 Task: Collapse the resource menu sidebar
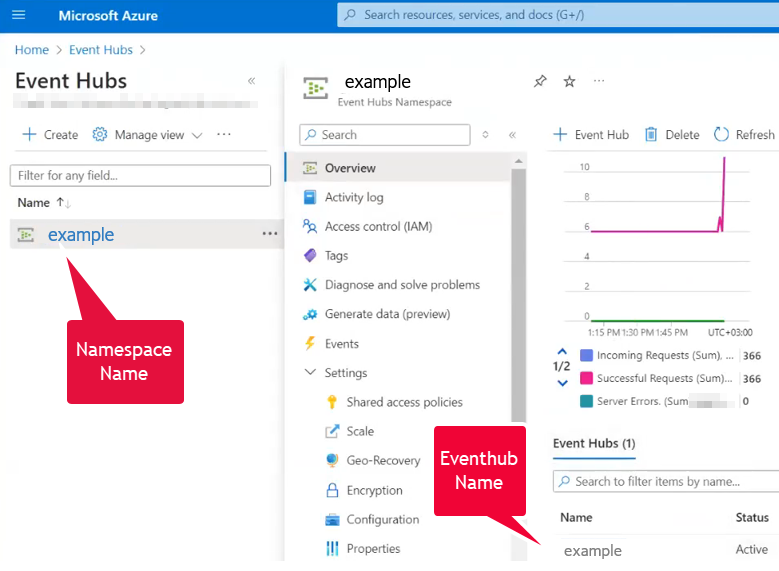[x=512, y=135]
